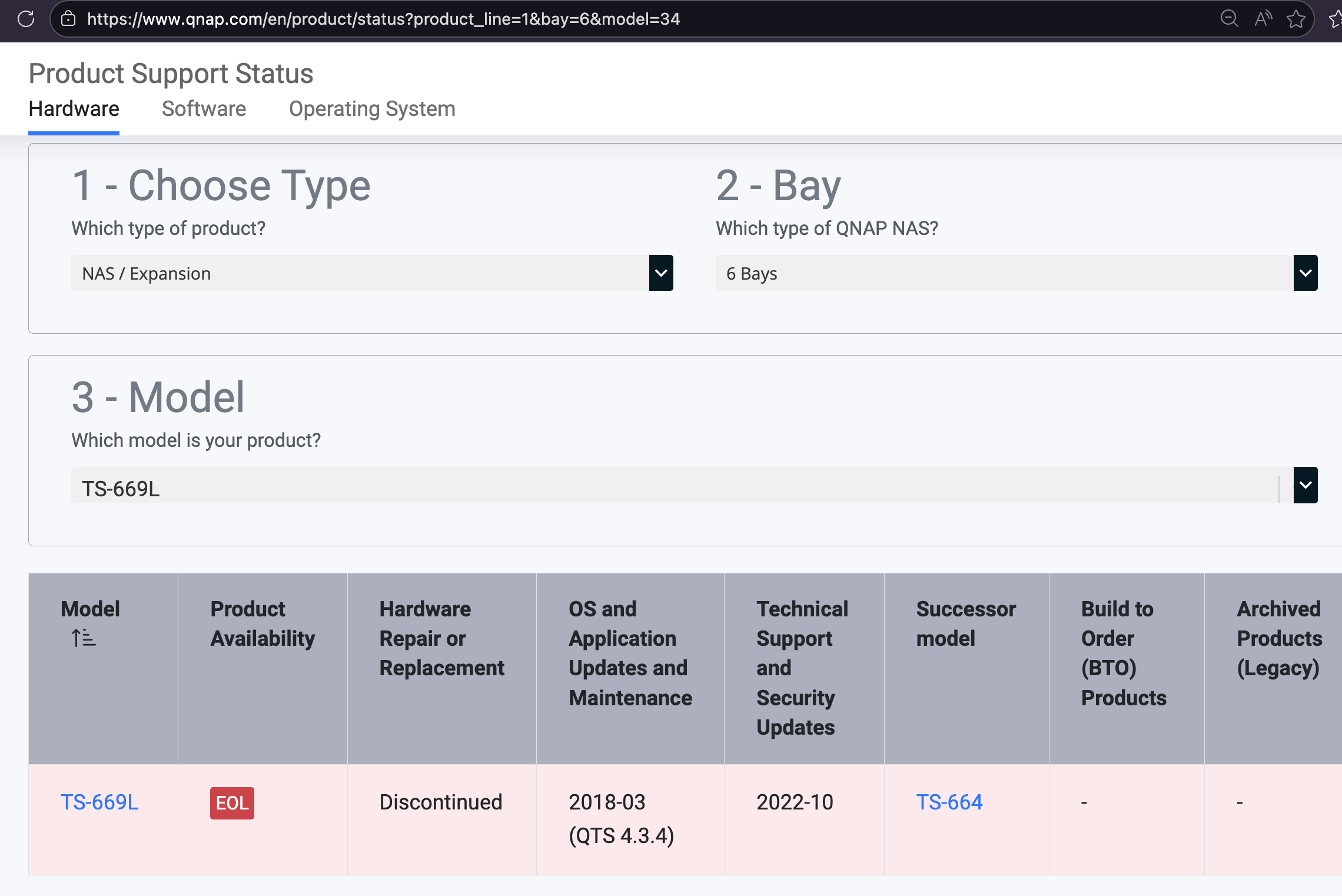Click the red EOL badge
Image resolution: width=1342 pixels, height=896 pixels.
(232, 803)
